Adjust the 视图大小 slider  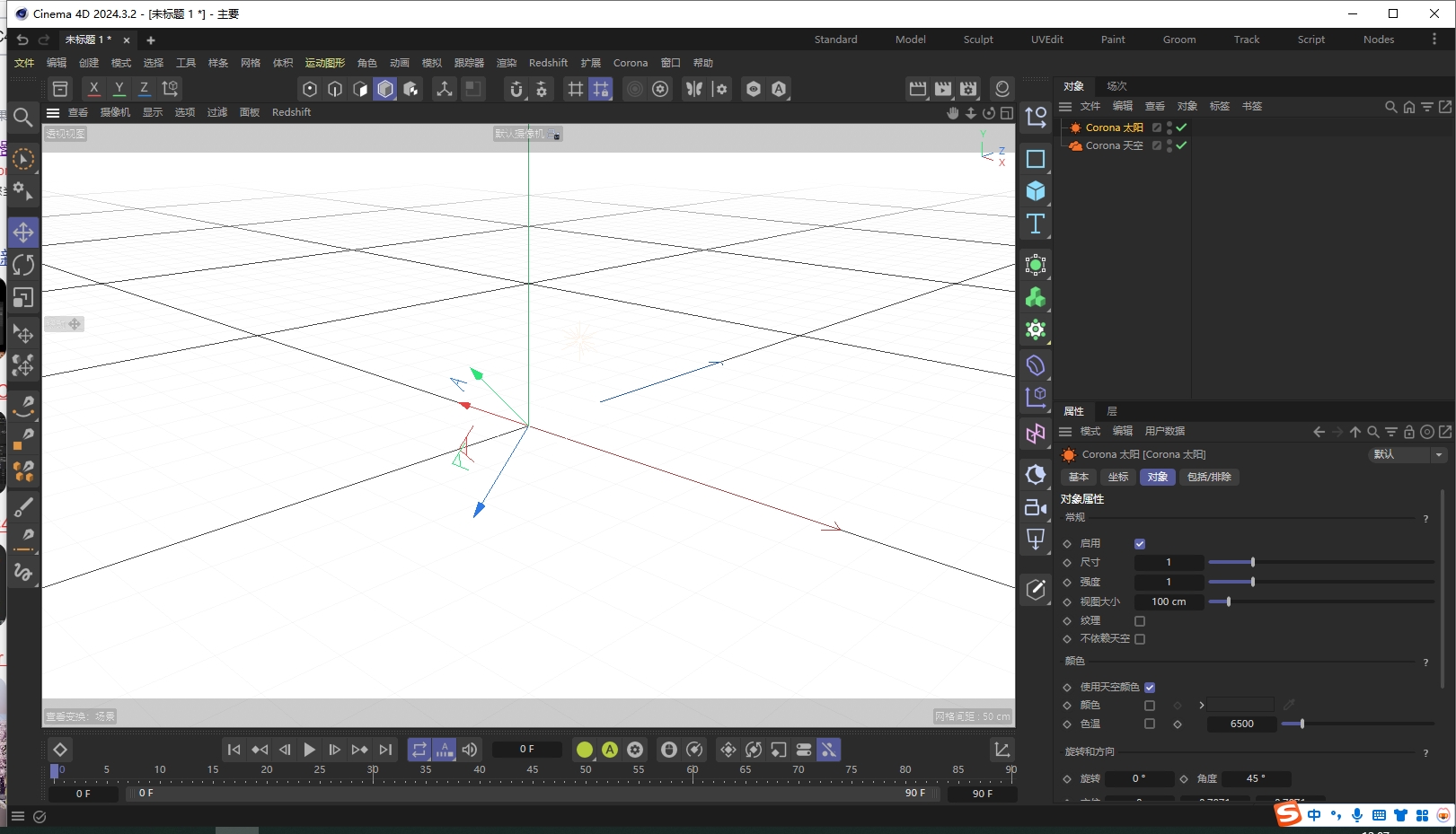point(1321,602)
